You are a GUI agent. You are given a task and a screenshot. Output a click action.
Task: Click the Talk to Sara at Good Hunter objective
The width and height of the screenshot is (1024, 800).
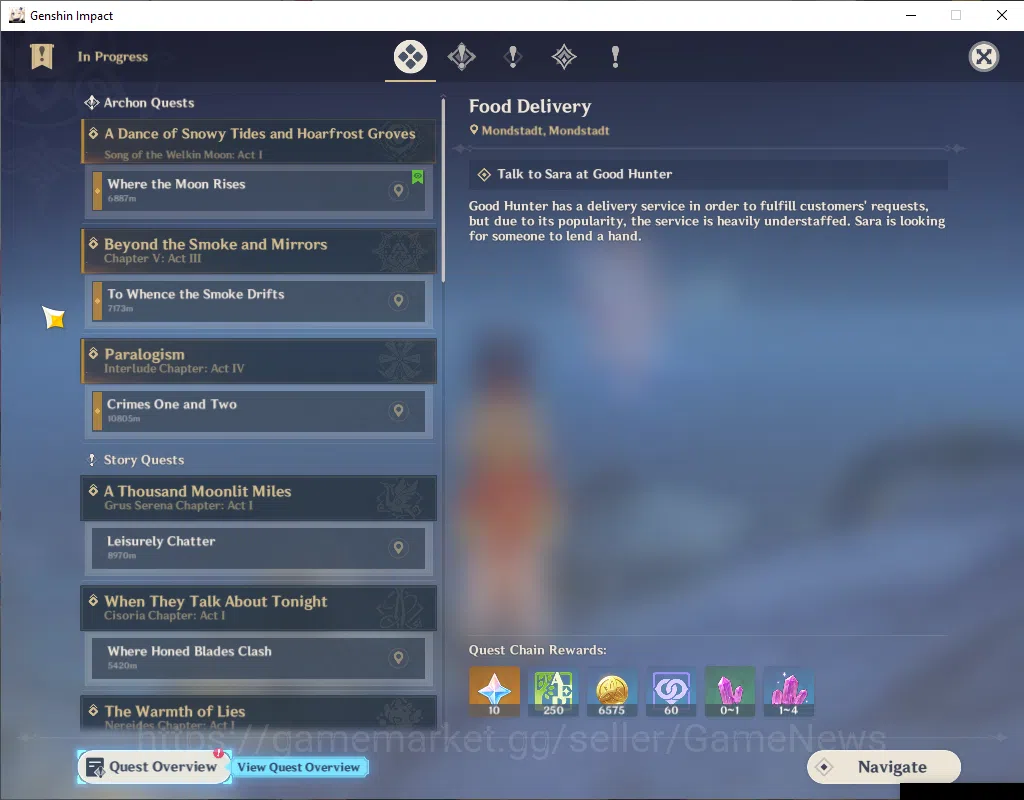coord(708,174)
